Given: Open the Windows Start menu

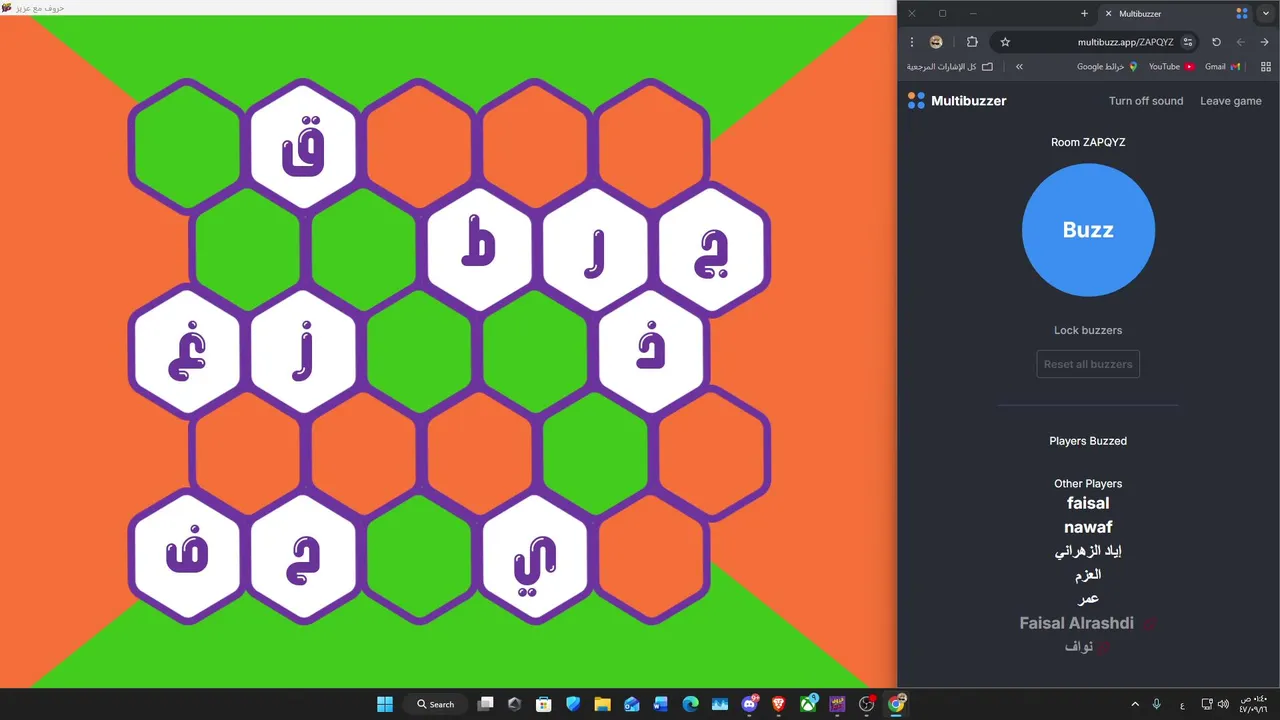Looking at the screenshot, I should click(x=385, y=704).
